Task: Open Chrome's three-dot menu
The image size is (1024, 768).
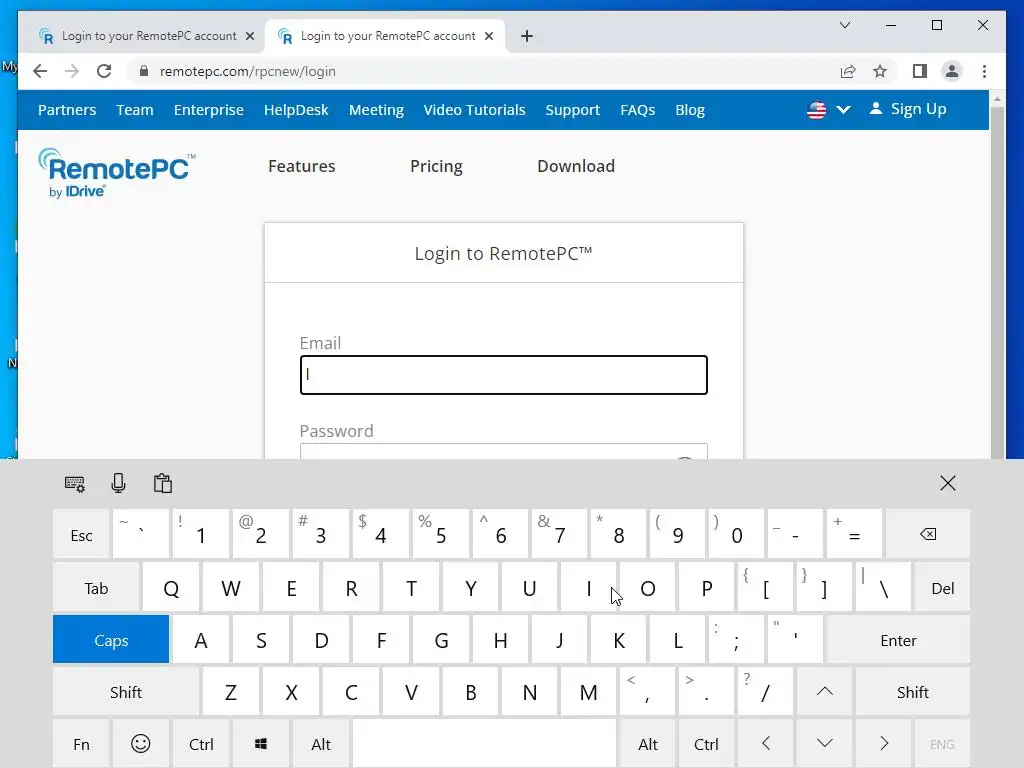Action: [984, 71]
